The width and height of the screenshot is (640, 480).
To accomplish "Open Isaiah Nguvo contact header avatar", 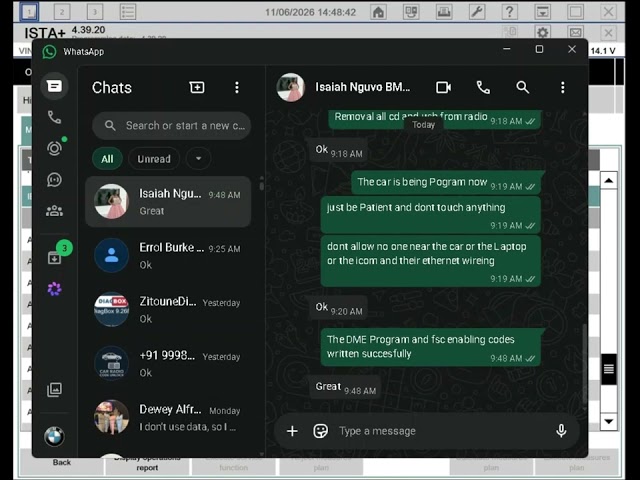I will pyautogui.click(x=290, y=87).
